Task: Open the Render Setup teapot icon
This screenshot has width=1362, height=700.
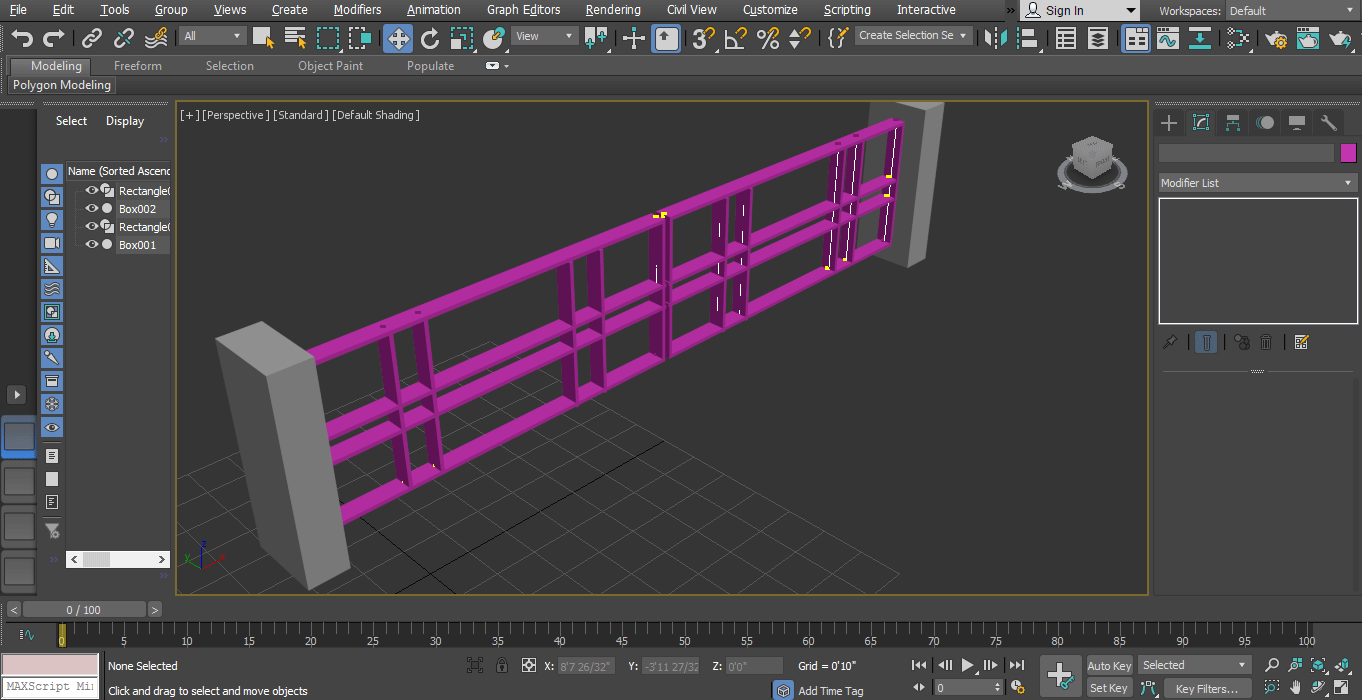Action: [1275, 38]
